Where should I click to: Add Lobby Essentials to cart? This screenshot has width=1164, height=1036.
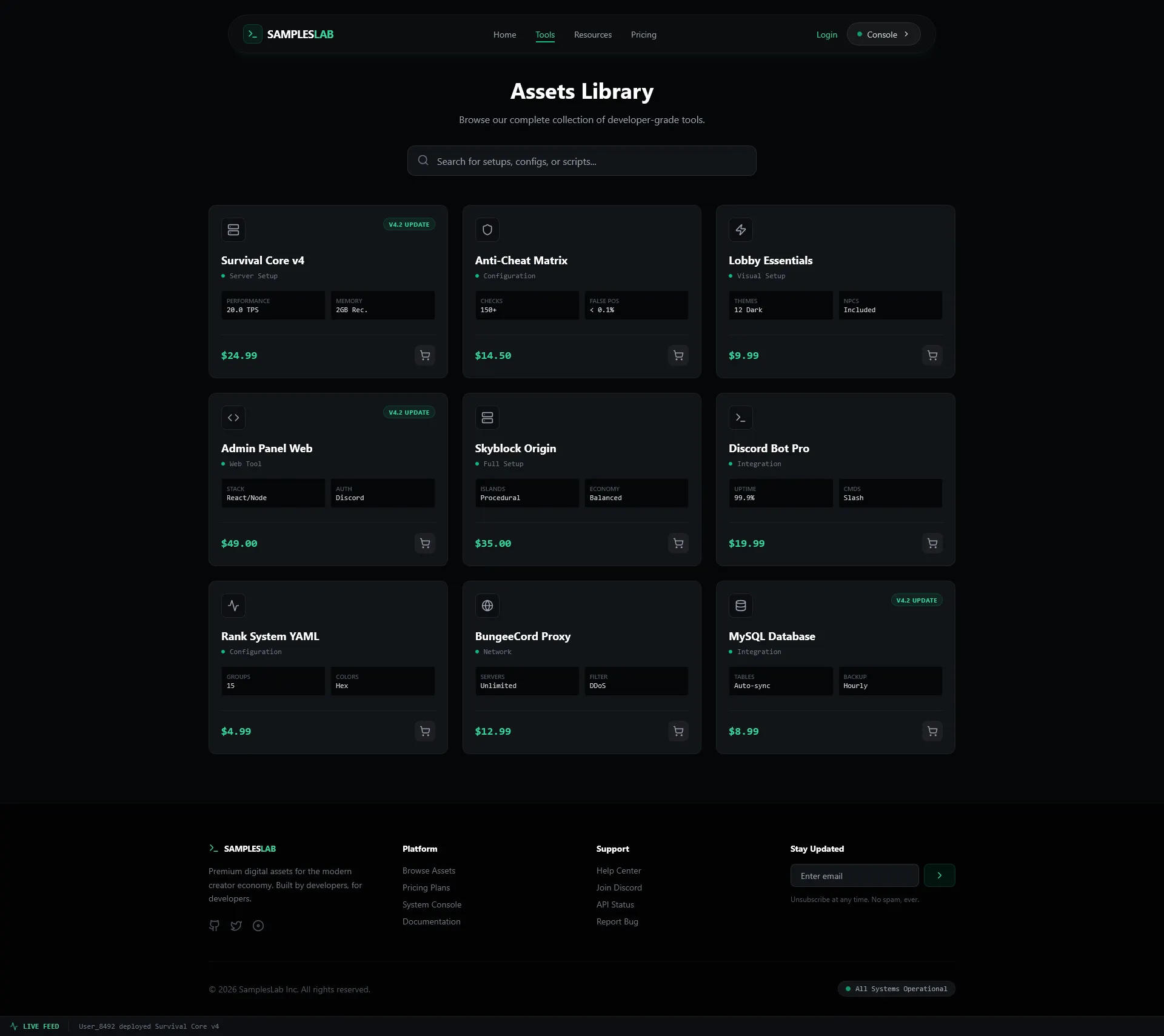[932, 355]
